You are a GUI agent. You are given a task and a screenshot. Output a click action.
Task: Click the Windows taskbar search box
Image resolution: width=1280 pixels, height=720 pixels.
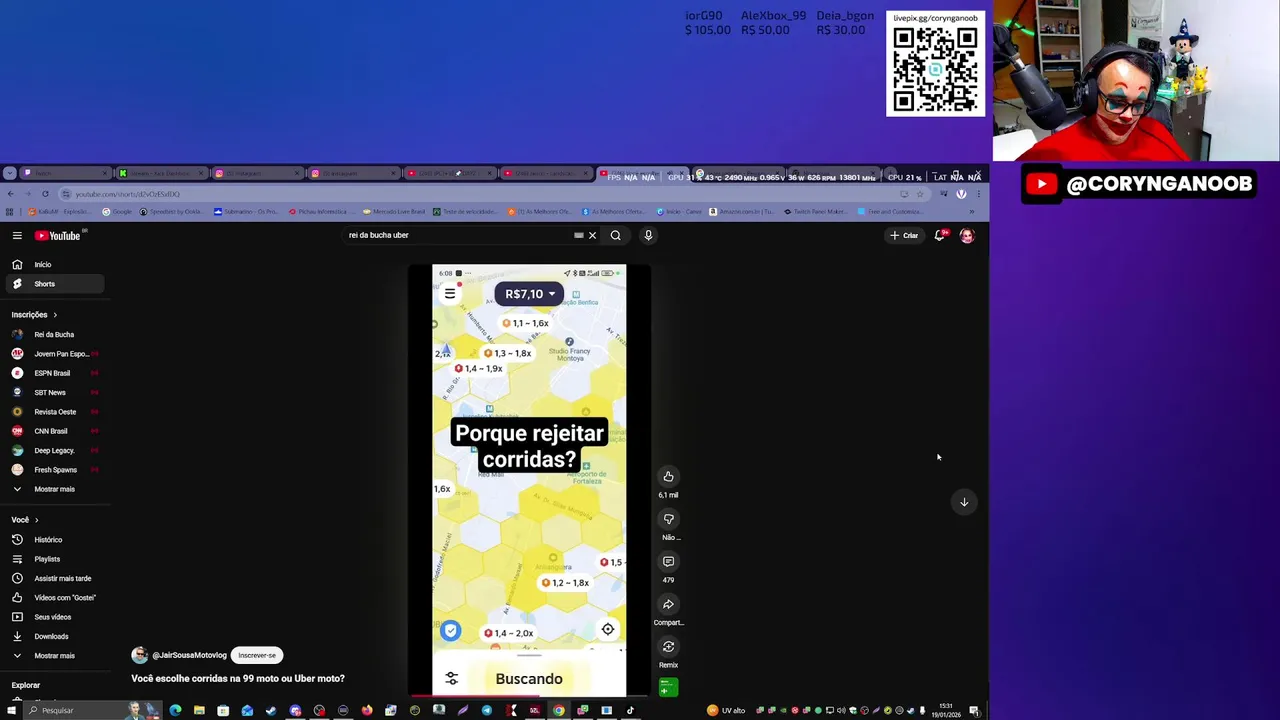(x=92, y=711)
